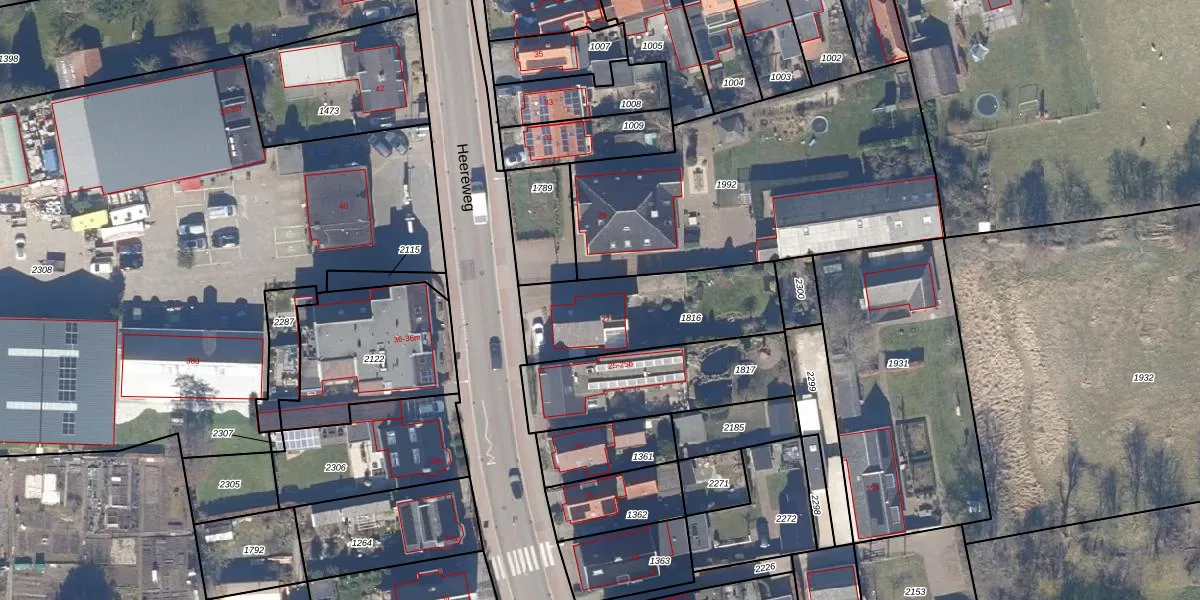Select parcel 2271
Viewport: 1200px width, 600px height.
coord(718,483)
